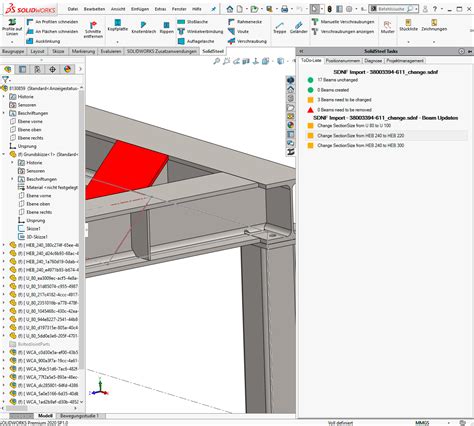This screenshot has width=474, height=426.
Task: Click the Print icon in the toolbar
Action: (x=284, y=9)
